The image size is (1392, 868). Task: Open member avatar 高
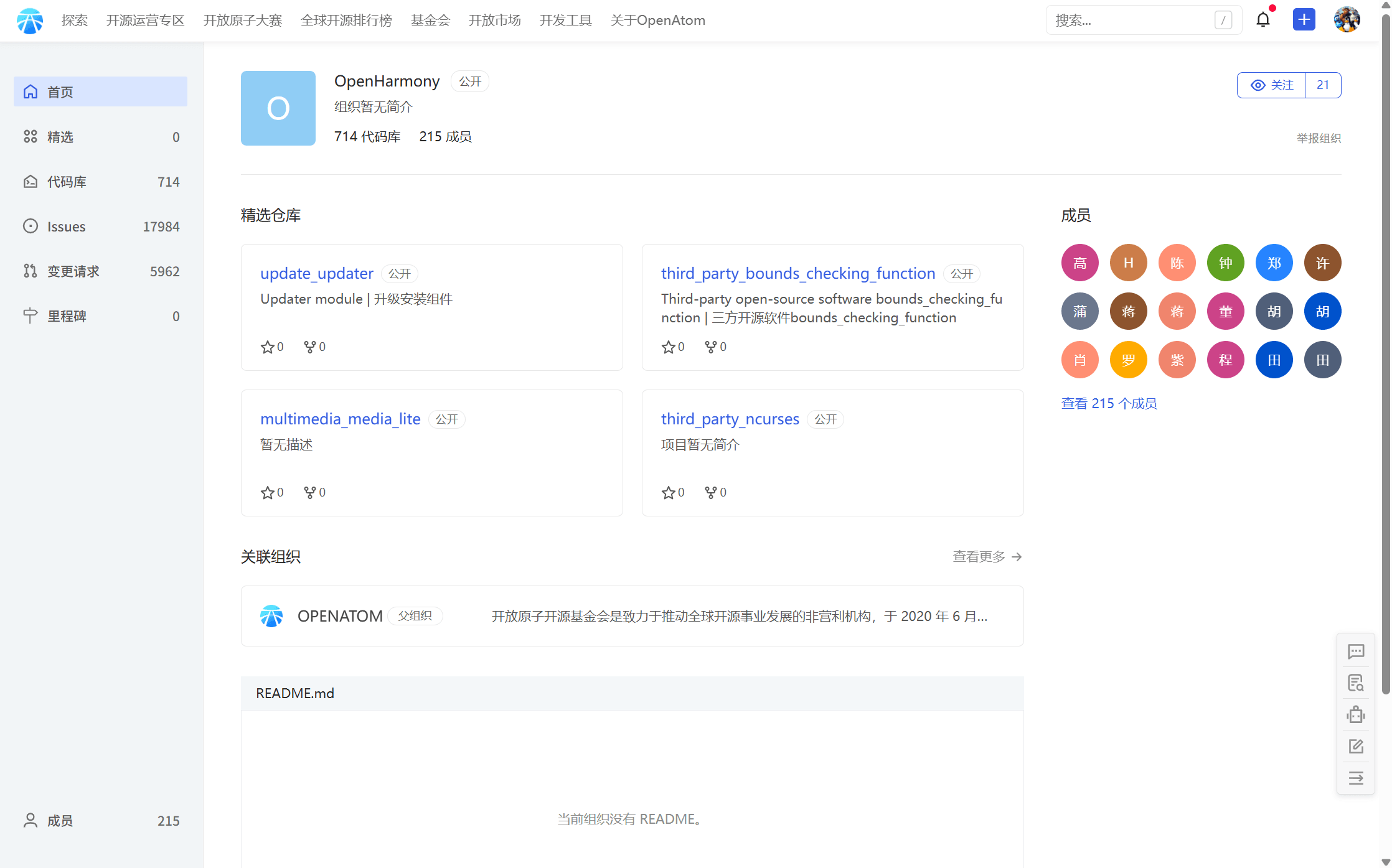[1080, 263]
